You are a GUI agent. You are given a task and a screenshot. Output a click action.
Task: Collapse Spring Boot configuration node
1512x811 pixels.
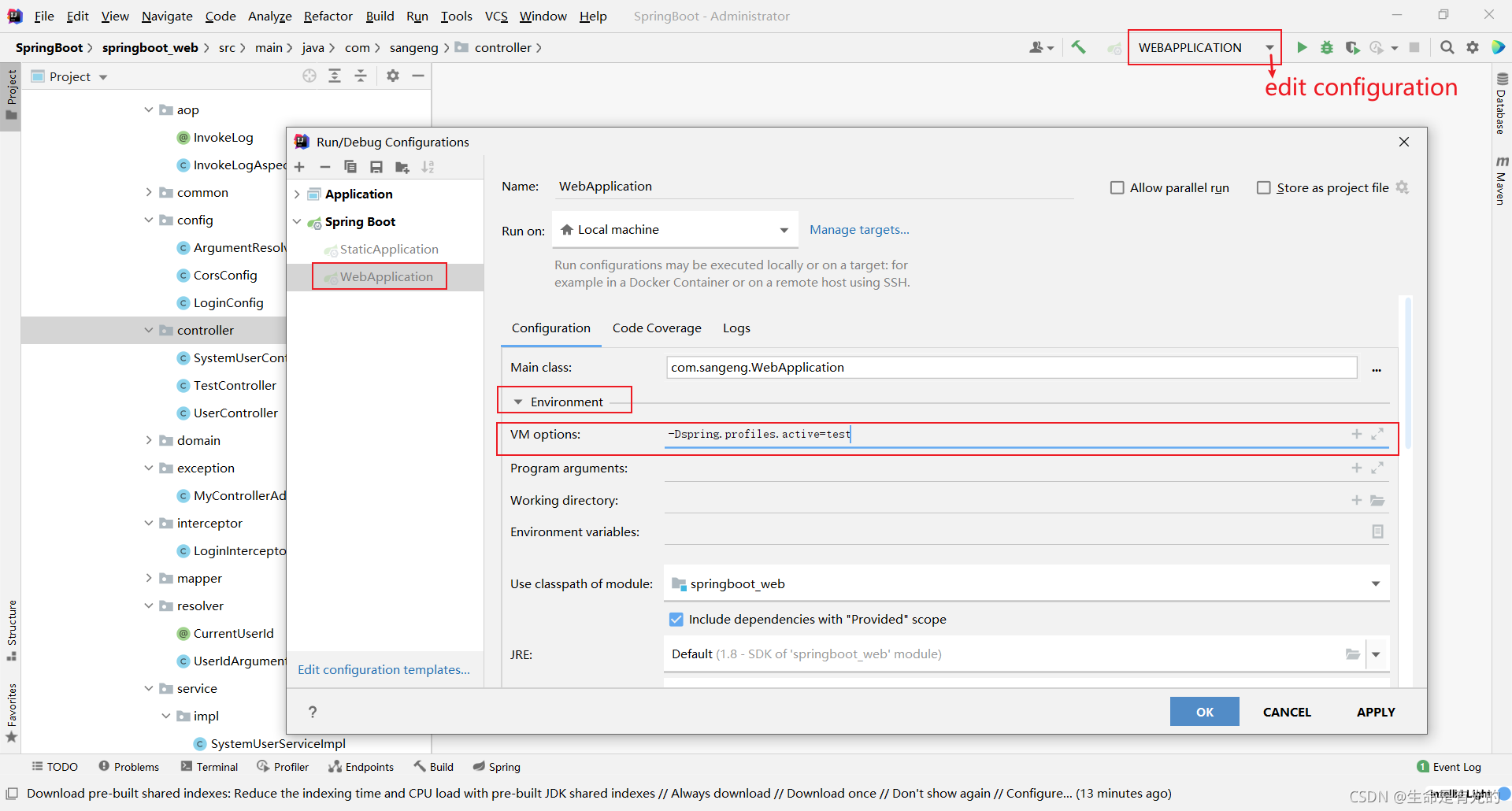pyautogui.click(x=297, y=222)
